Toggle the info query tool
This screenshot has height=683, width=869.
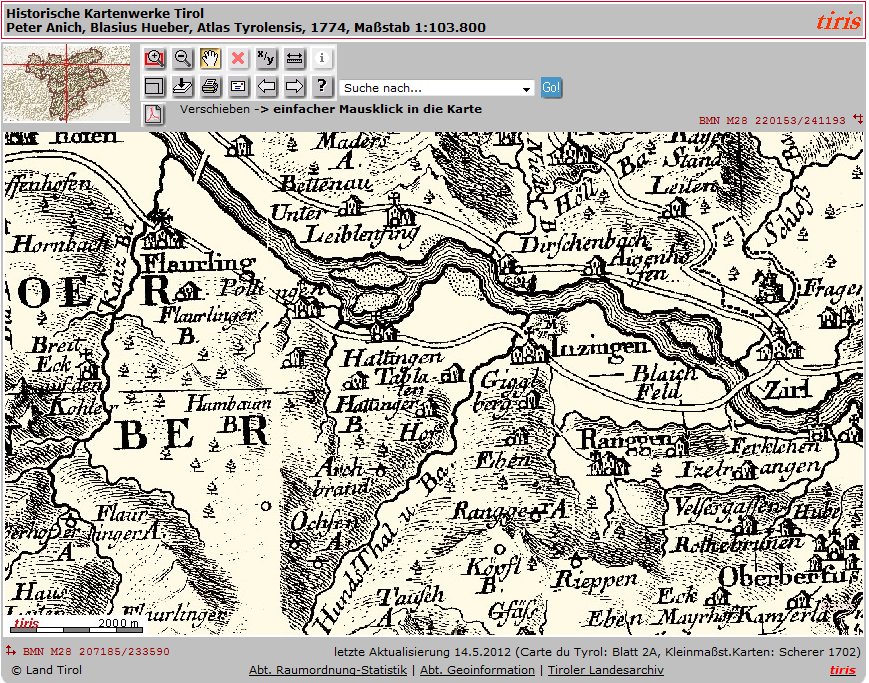point(322,59)
